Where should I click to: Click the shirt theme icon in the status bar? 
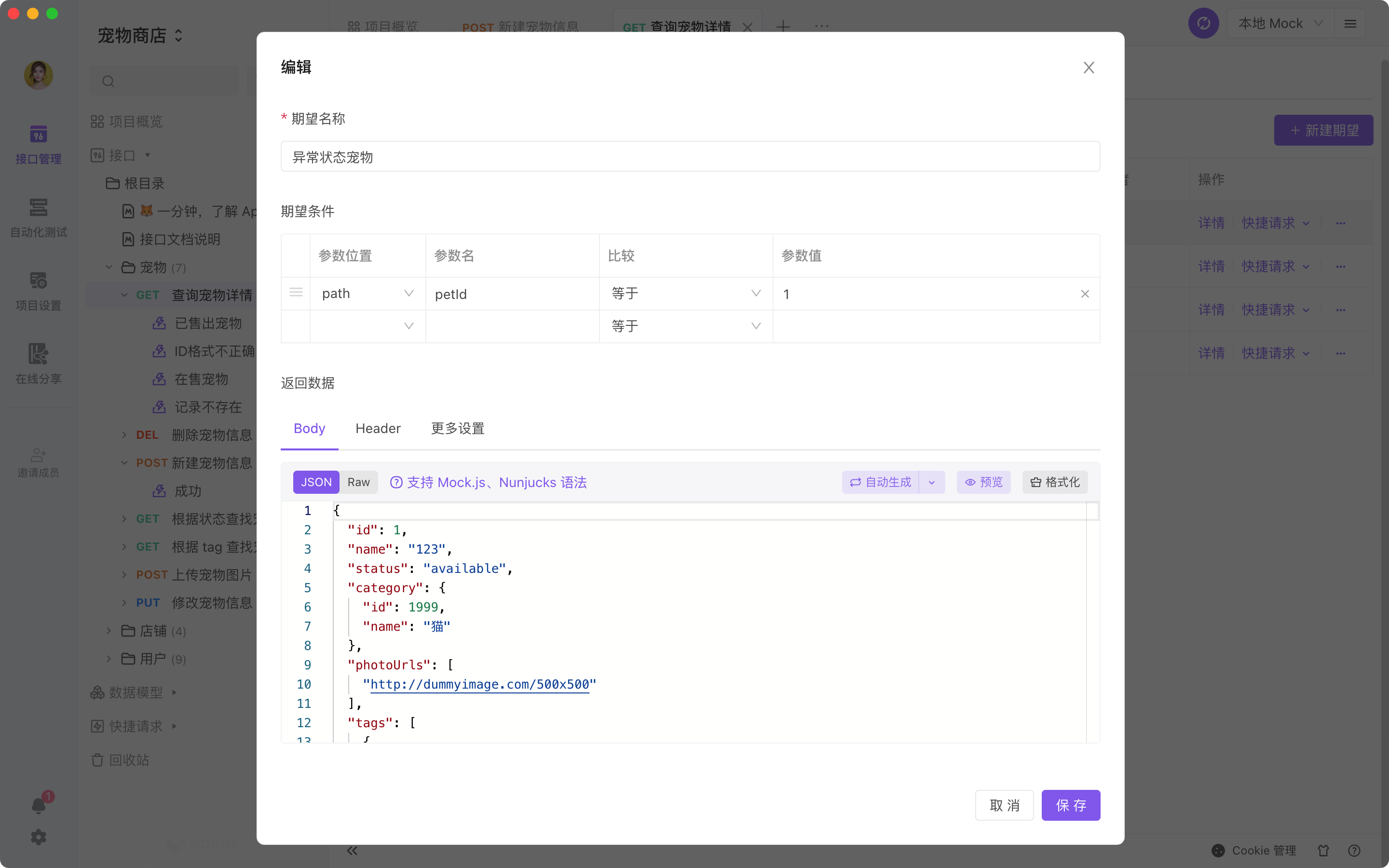click(x=1323, y=850)
